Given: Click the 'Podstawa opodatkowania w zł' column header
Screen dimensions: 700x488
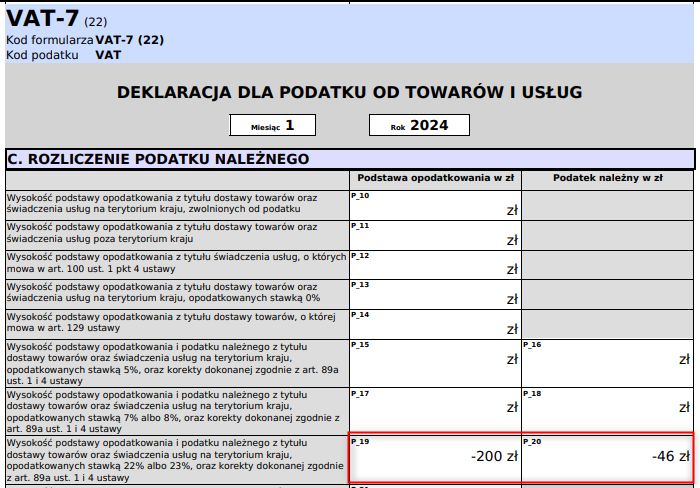Looking at the screenshot, I should pyautogui.click(x=435, y=179).
